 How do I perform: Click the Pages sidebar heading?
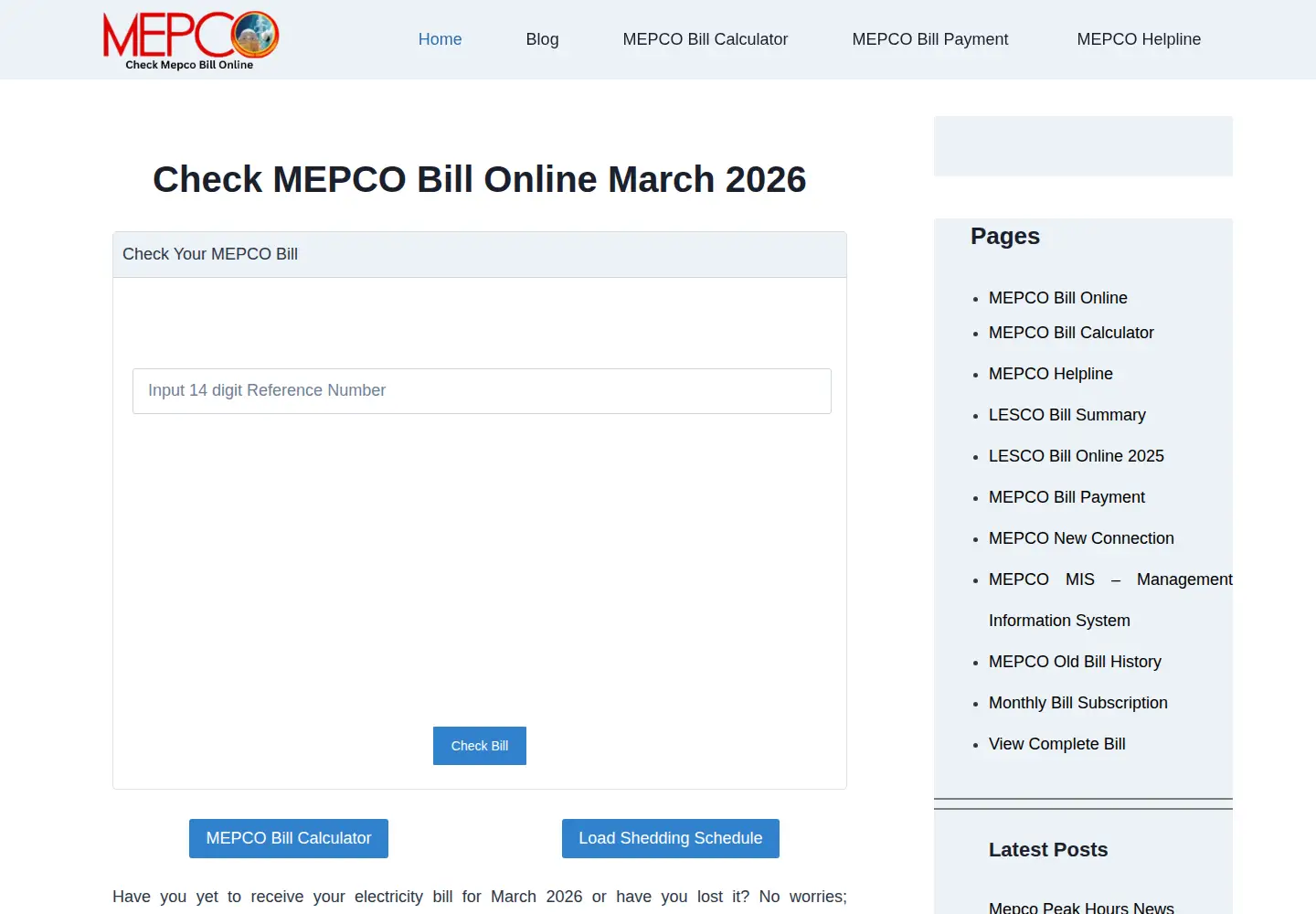1004,236
